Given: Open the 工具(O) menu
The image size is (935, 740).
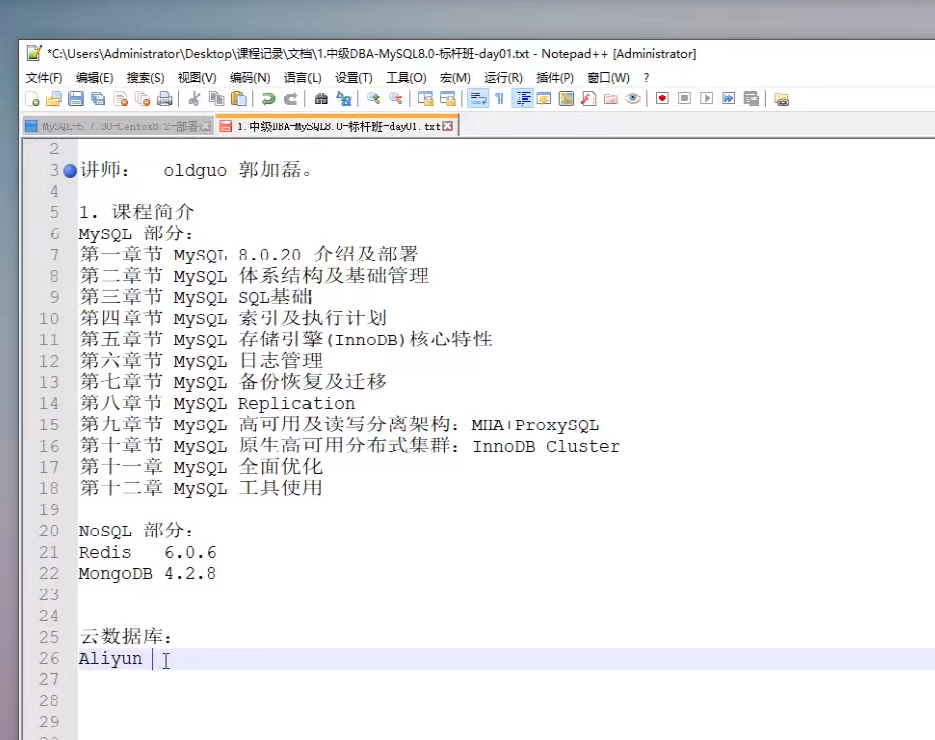Looking at the screenshot, I should tap(406, 78).
